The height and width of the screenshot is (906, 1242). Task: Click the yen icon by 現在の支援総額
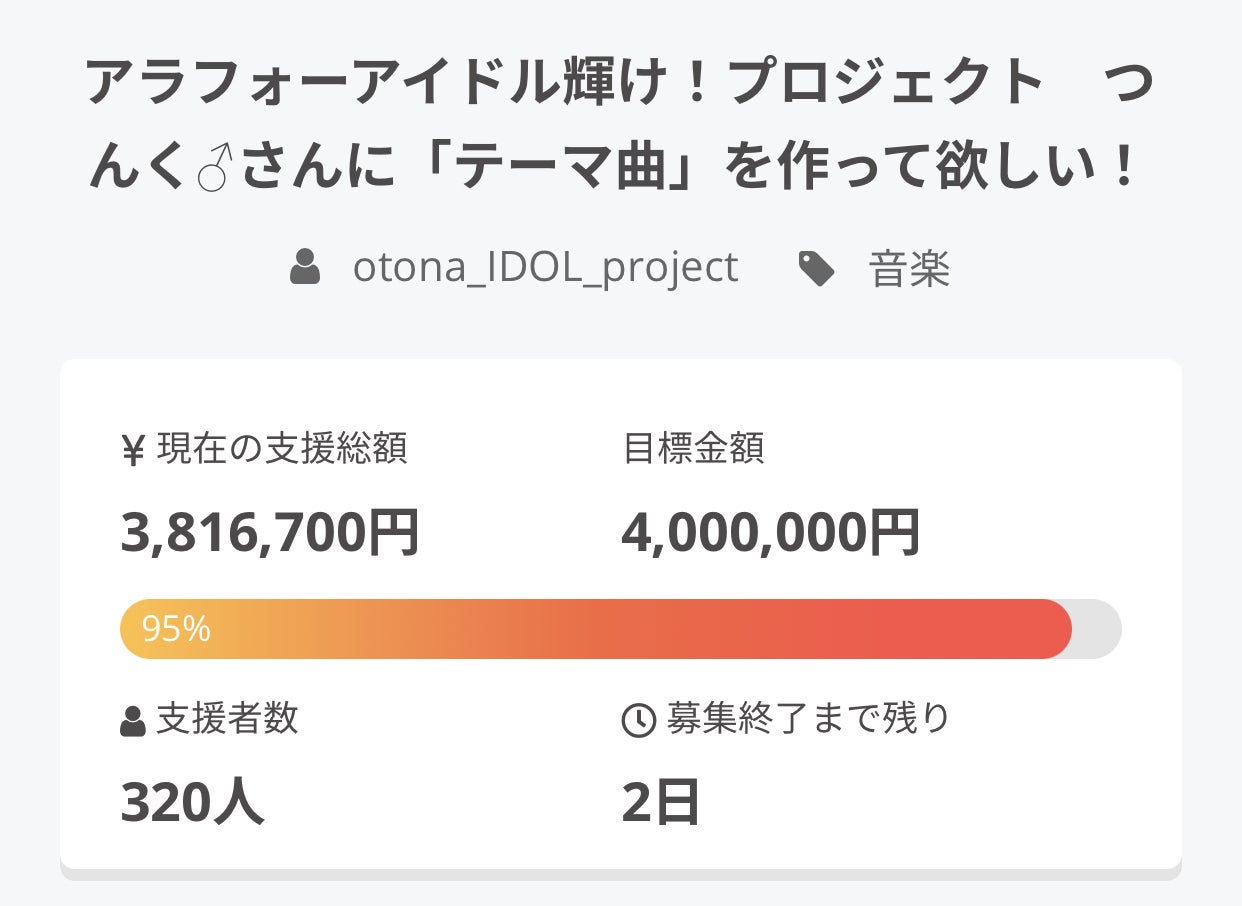pos(133,451)
